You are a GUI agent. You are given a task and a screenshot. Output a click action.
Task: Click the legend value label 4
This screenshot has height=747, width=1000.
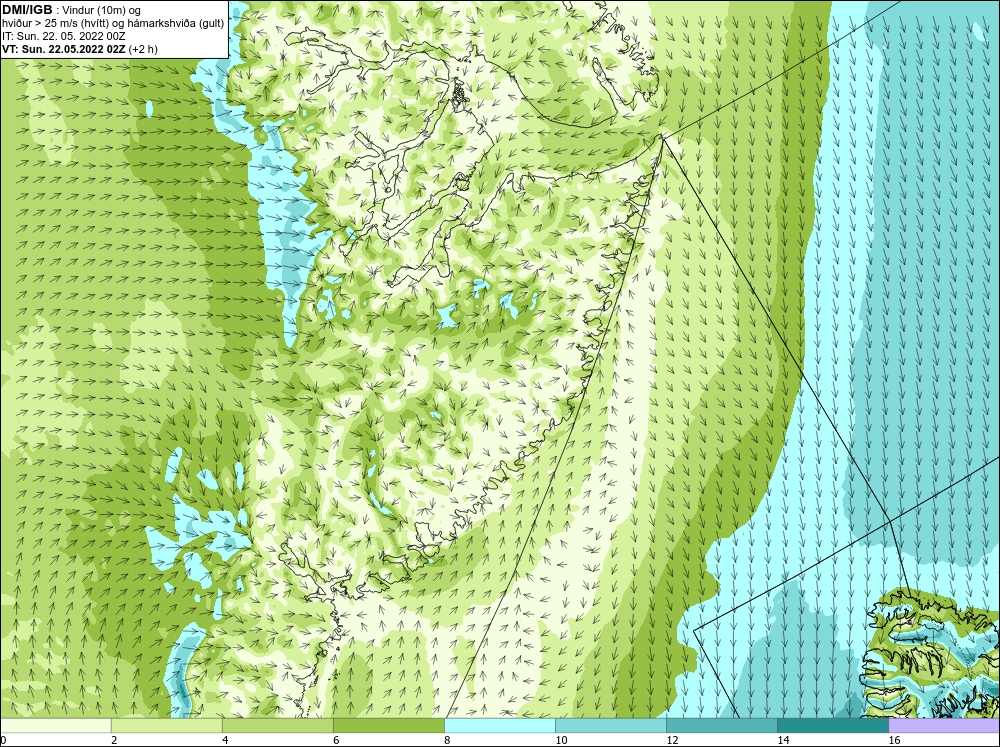(225, 740)
